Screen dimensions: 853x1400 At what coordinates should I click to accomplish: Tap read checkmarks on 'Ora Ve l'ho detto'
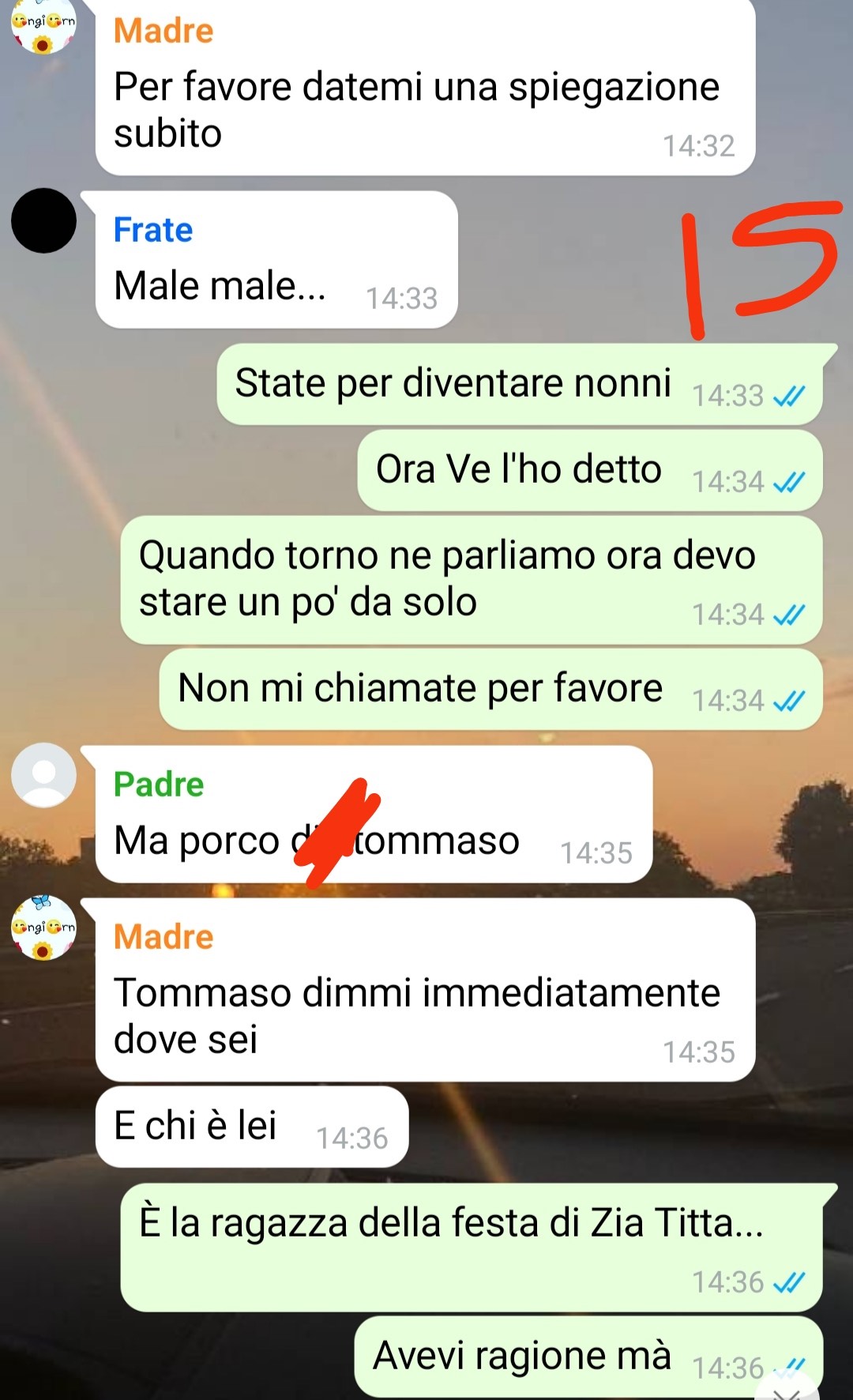tap(788, 481)
